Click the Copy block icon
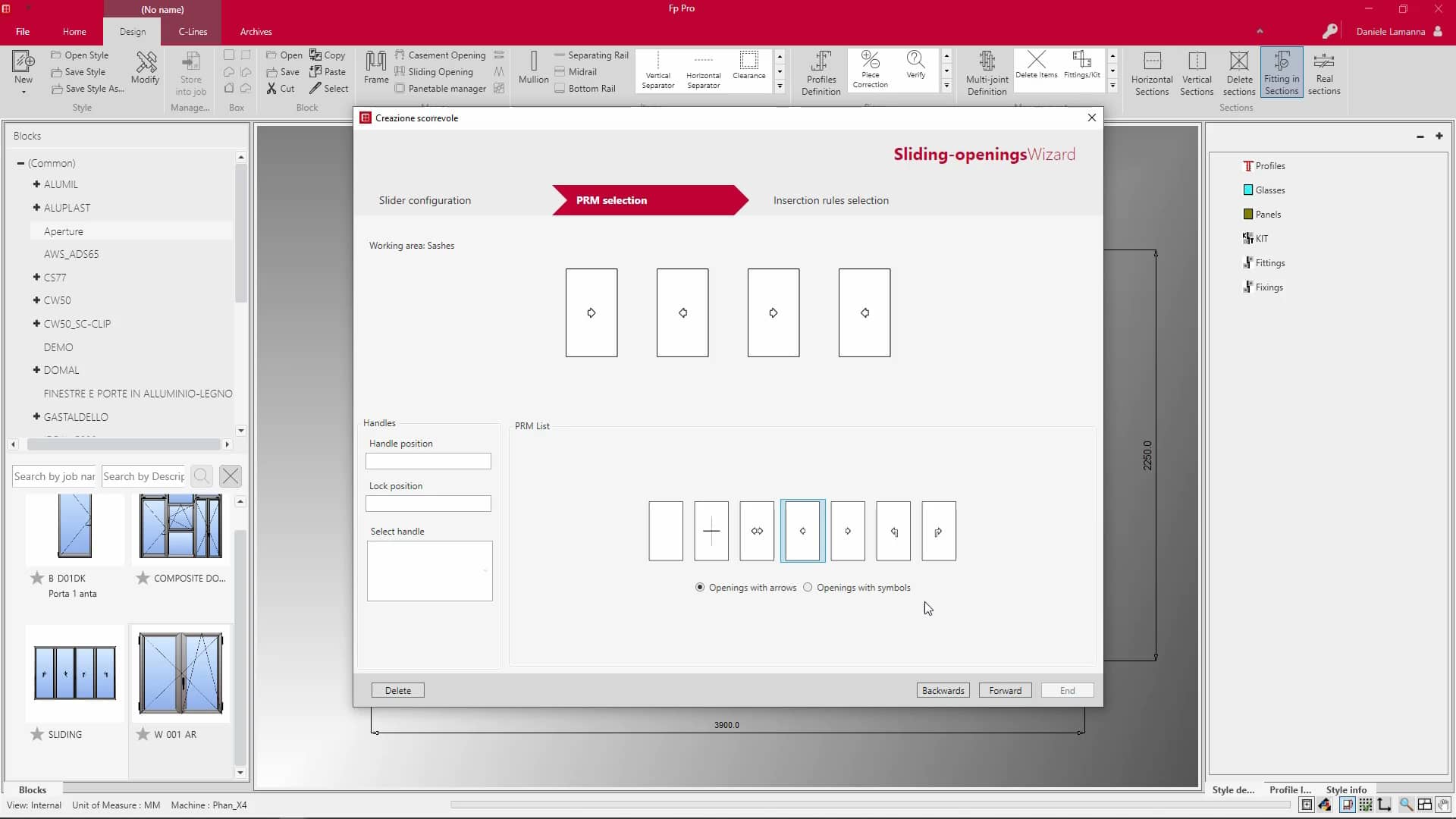 315,55
